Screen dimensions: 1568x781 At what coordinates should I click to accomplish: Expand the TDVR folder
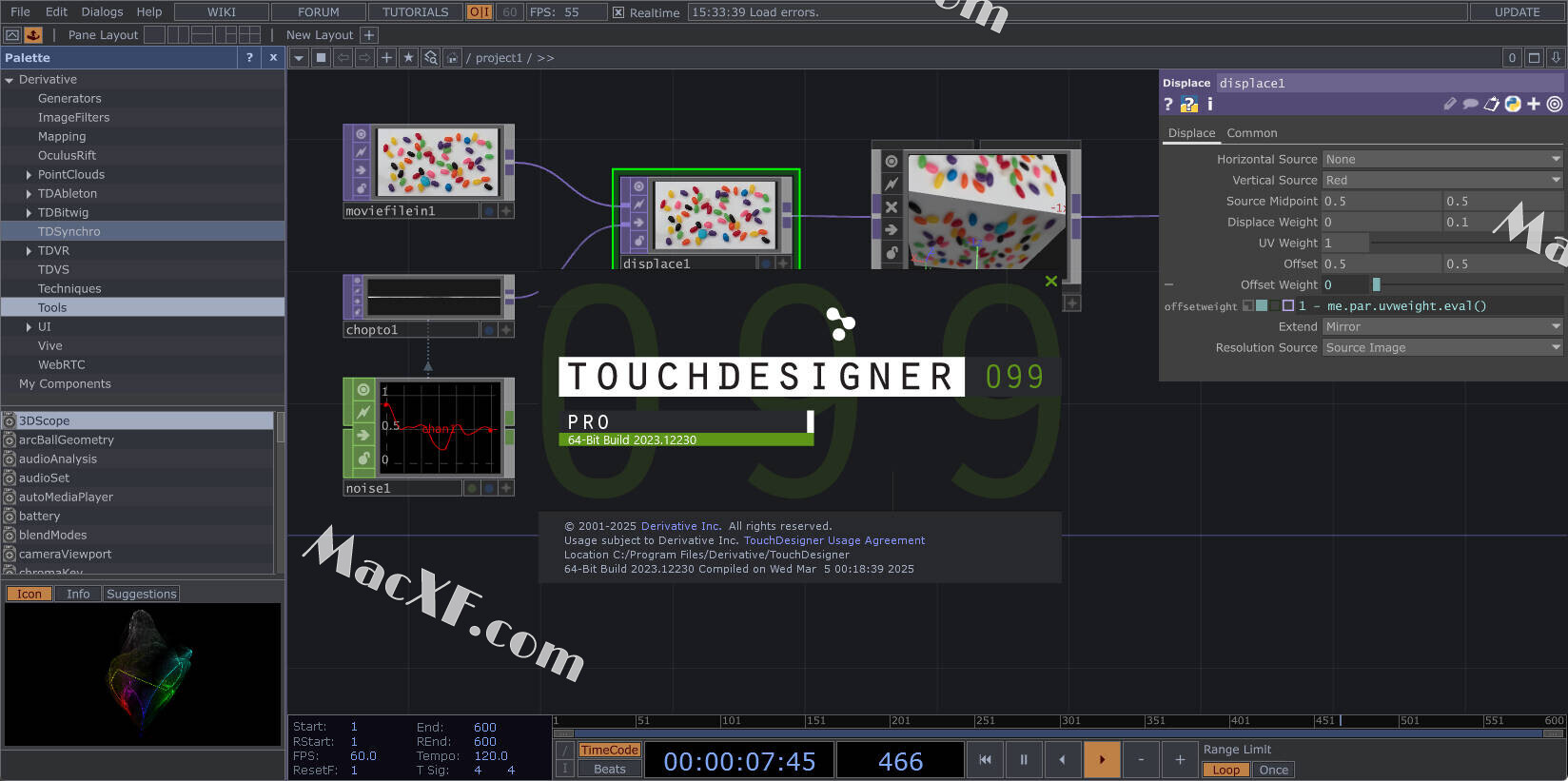[29, 251]
